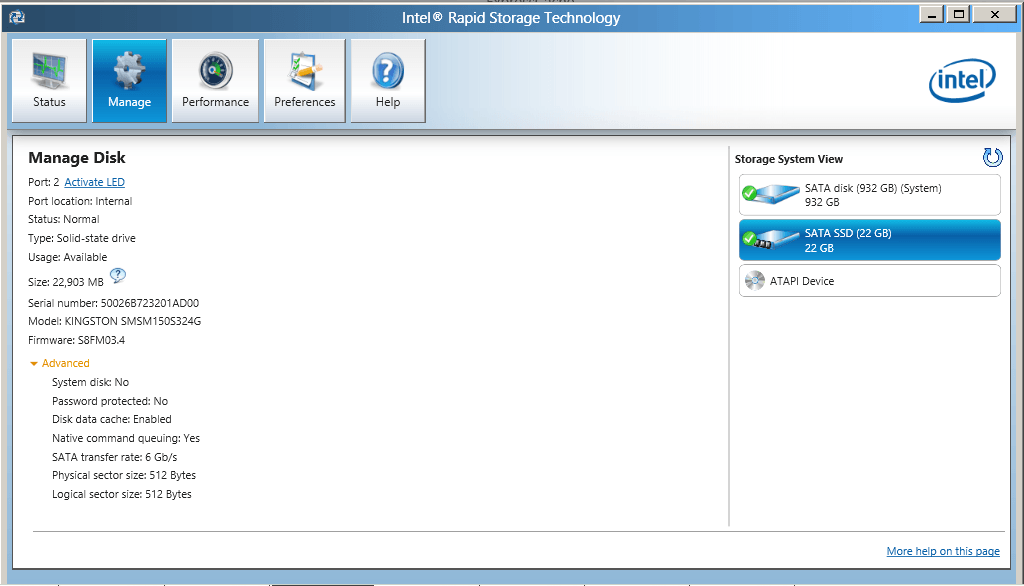
Task: Click the Status monitor icon
Action: click(49, 70)
